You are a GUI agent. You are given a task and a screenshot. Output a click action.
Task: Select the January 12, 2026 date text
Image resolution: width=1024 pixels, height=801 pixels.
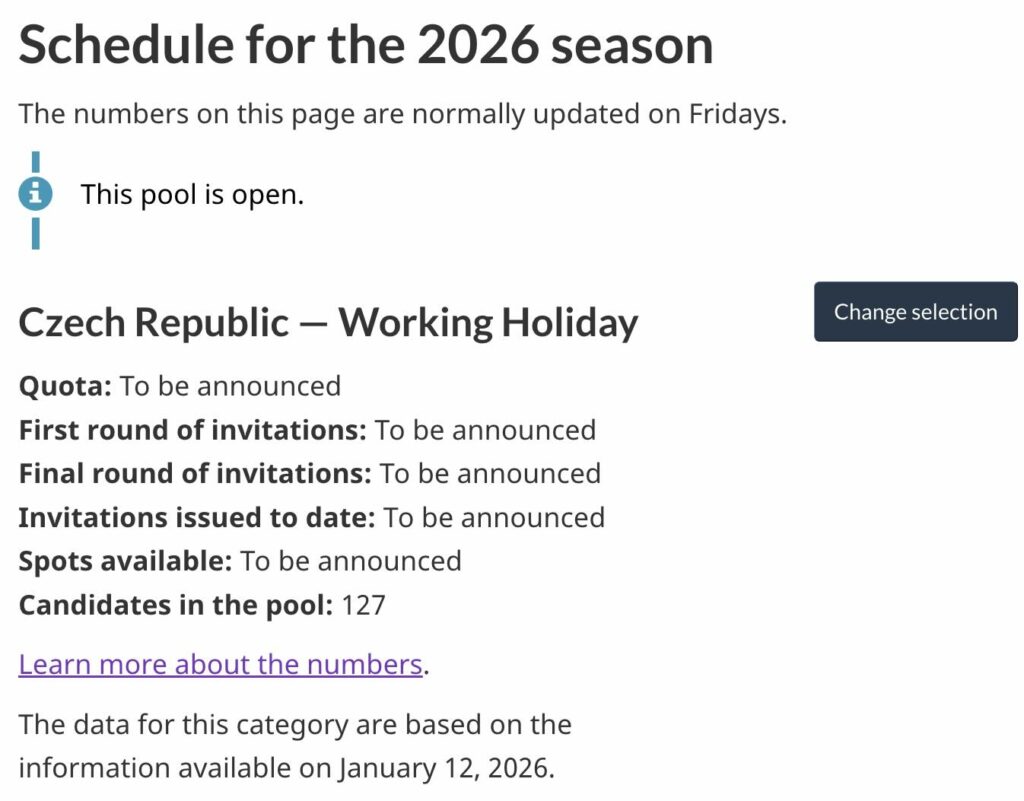444,768
